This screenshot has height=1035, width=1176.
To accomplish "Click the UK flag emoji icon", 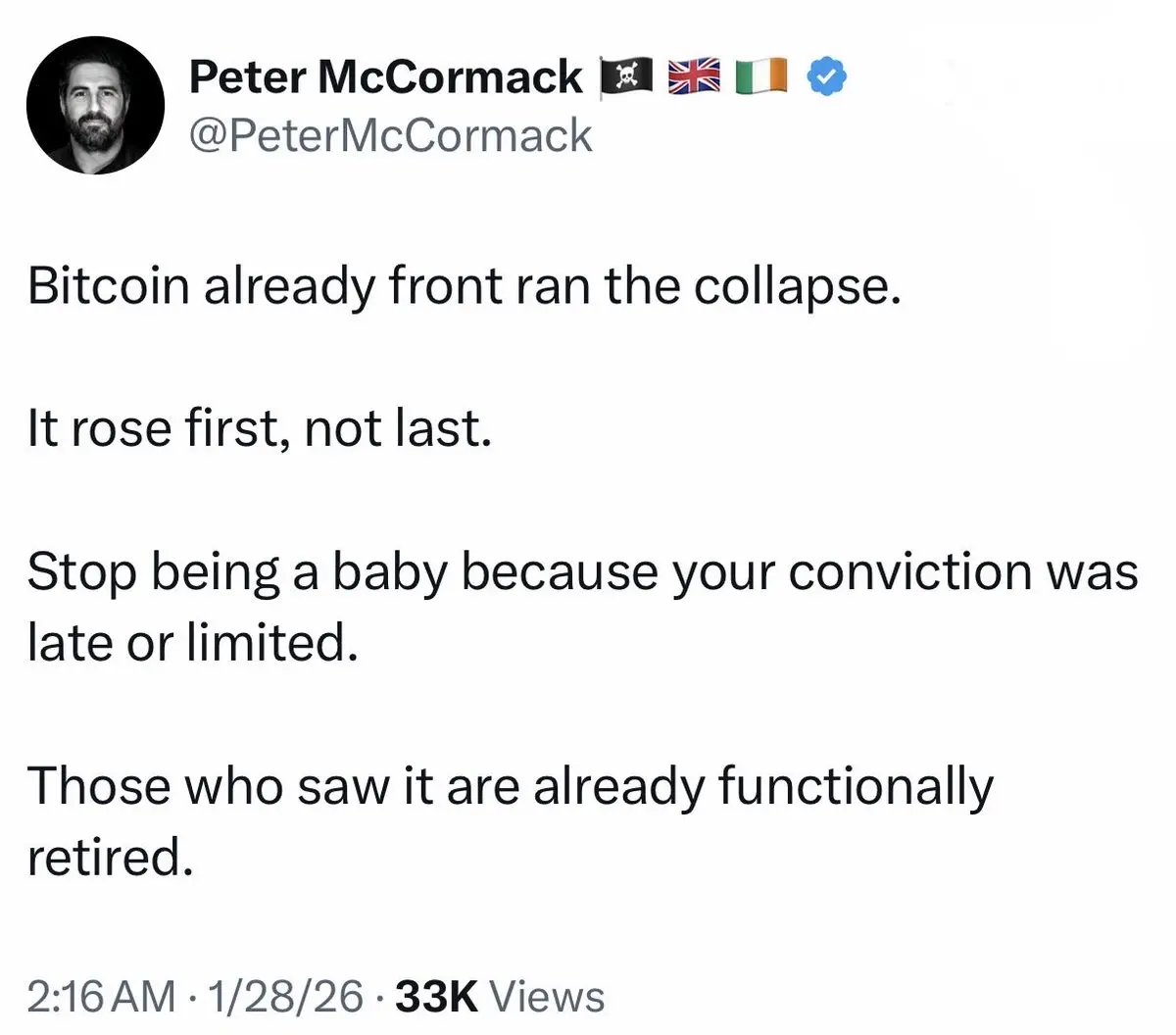I will tap(694, 77).
